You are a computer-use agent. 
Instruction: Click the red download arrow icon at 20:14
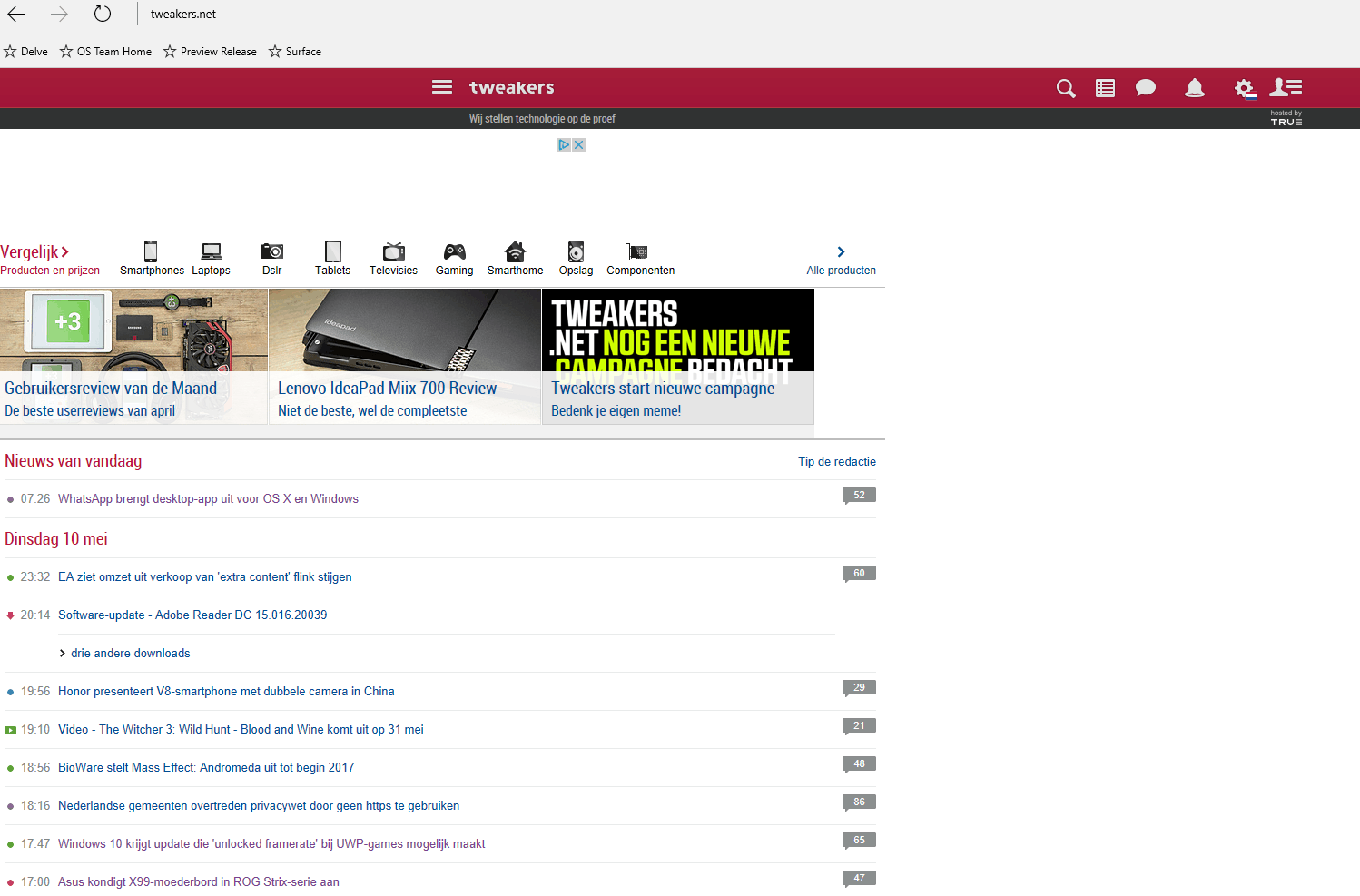[x=10, y=615]
